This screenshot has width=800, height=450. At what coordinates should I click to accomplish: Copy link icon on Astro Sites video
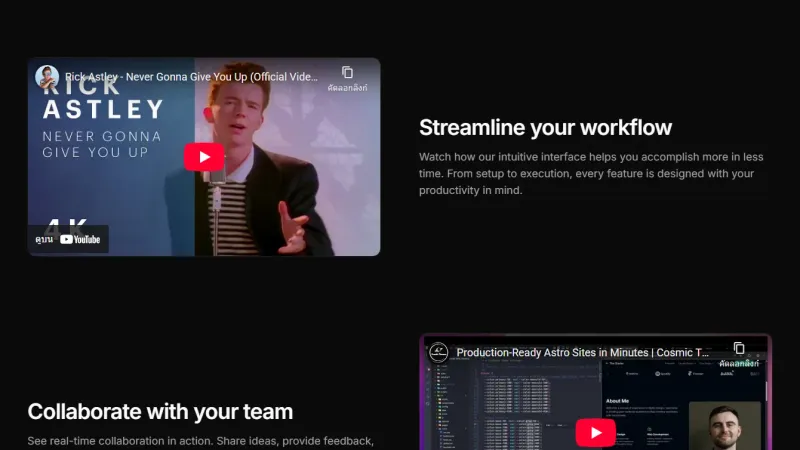click(x=739, y=348)
